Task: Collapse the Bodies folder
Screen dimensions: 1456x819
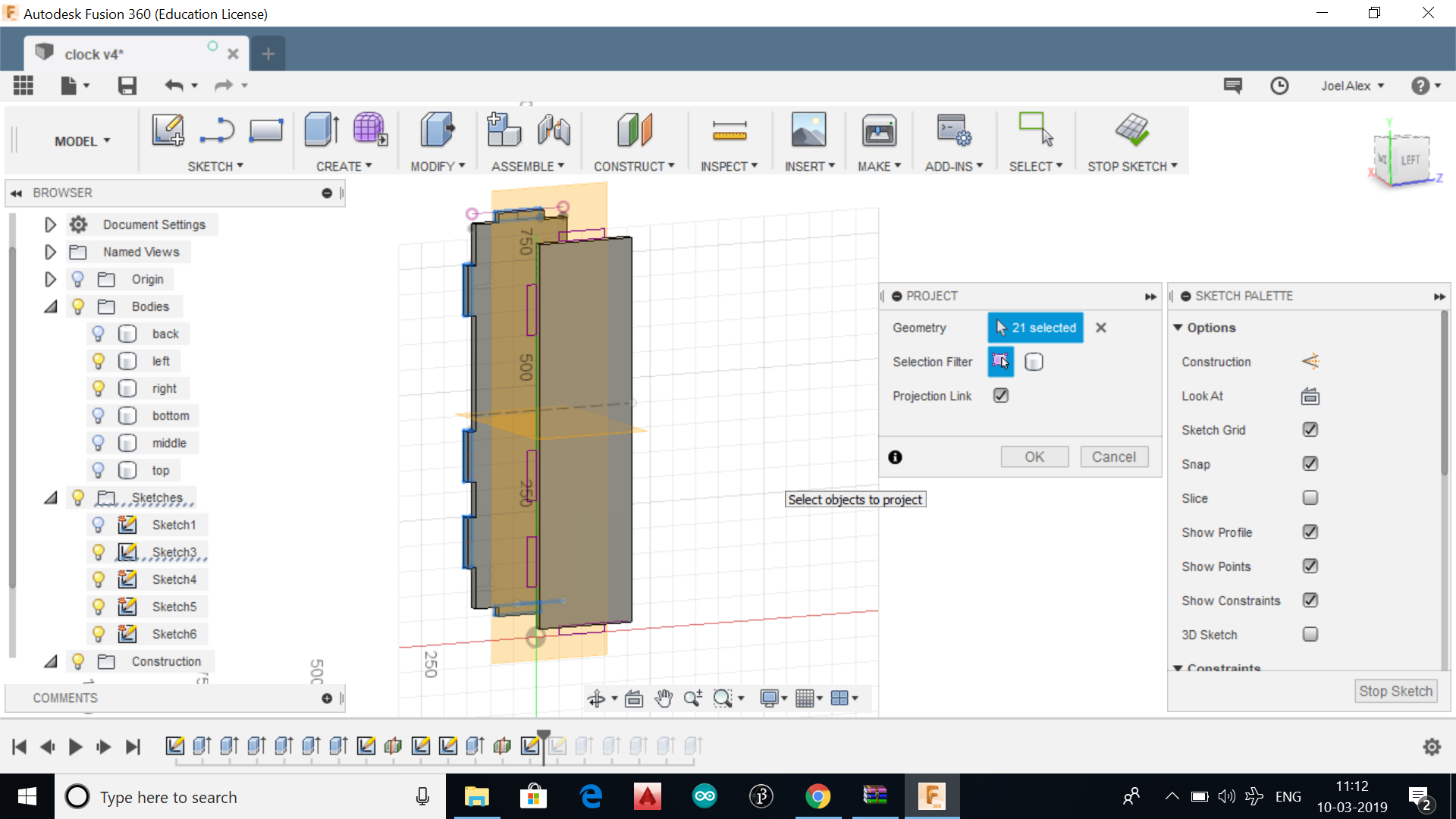Action: 50,306
